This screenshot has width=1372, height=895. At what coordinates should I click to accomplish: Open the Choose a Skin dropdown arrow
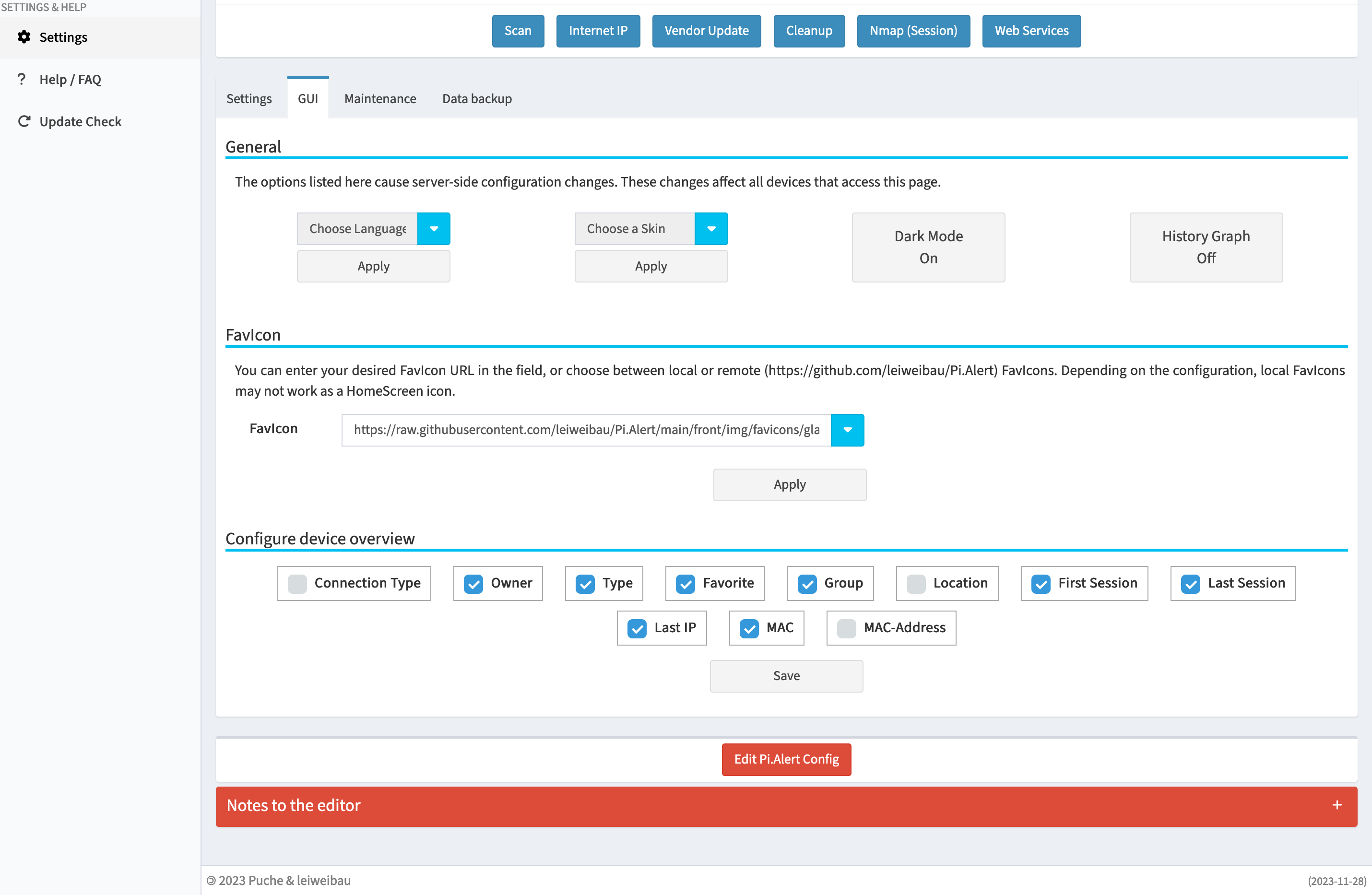(x=711, y=229)
